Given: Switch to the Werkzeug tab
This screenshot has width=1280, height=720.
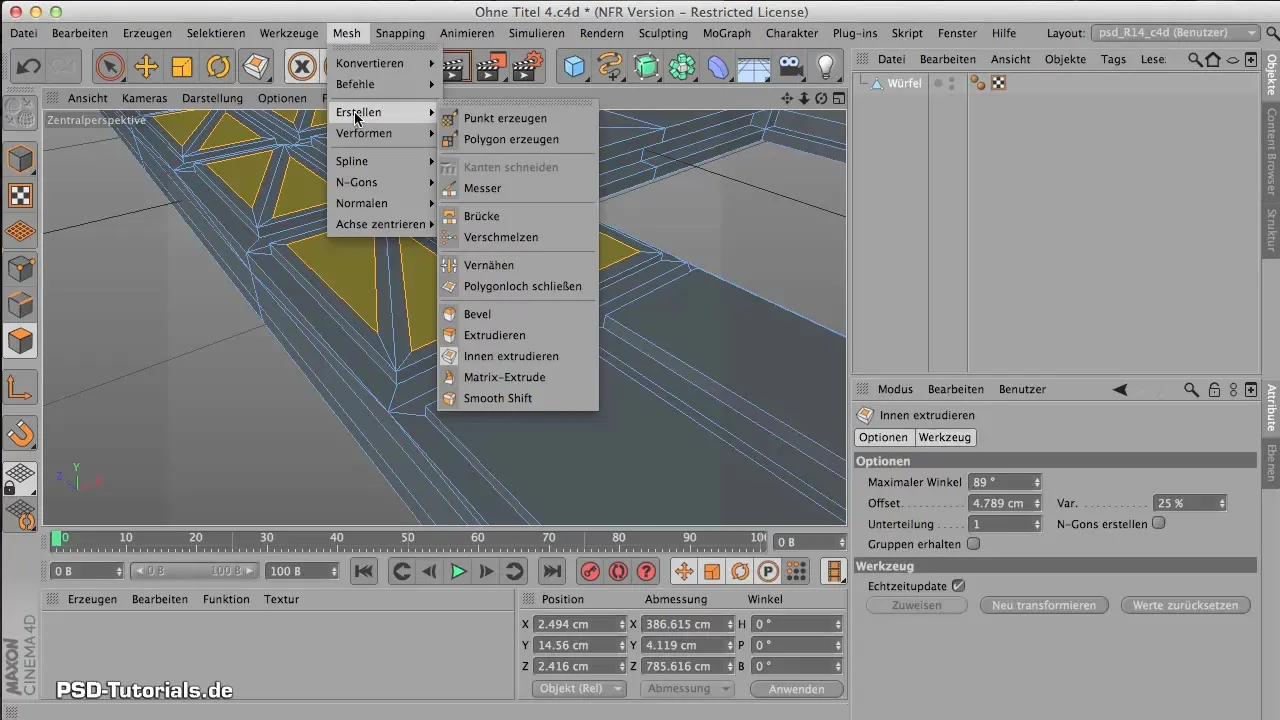Looking at the screenshot, I should [x=944, y=437].
